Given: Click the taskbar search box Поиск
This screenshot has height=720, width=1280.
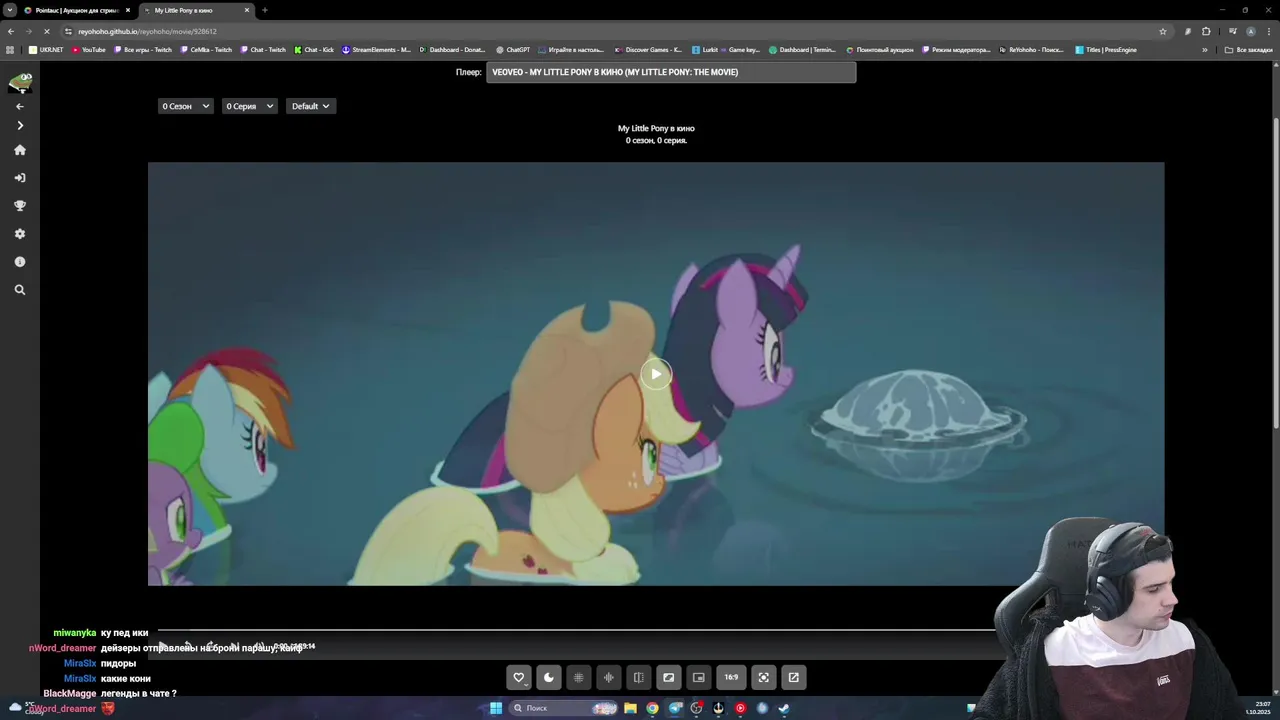Looking at the screenshot, I should point(564,708).
